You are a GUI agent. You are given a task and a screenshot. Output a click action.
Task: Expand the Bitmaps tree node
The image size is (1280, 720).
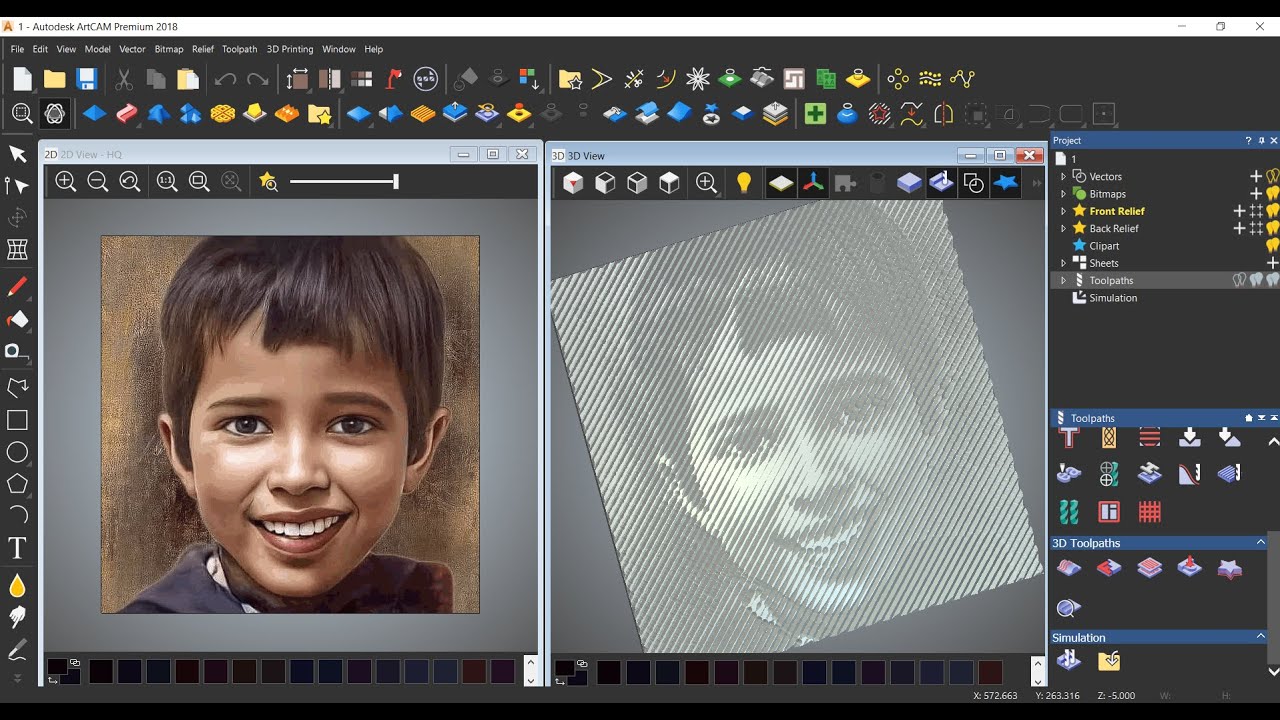pos(1063,194)
